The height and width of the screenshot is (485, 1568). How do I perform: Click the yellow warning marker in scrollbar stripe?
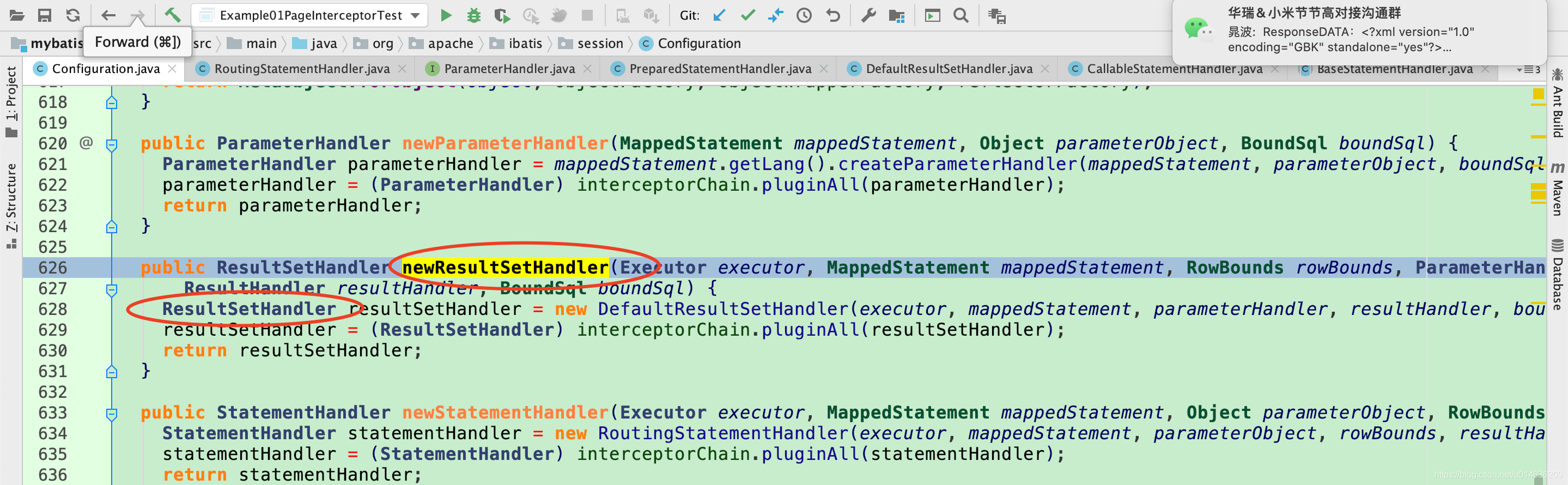[1538, 94]
